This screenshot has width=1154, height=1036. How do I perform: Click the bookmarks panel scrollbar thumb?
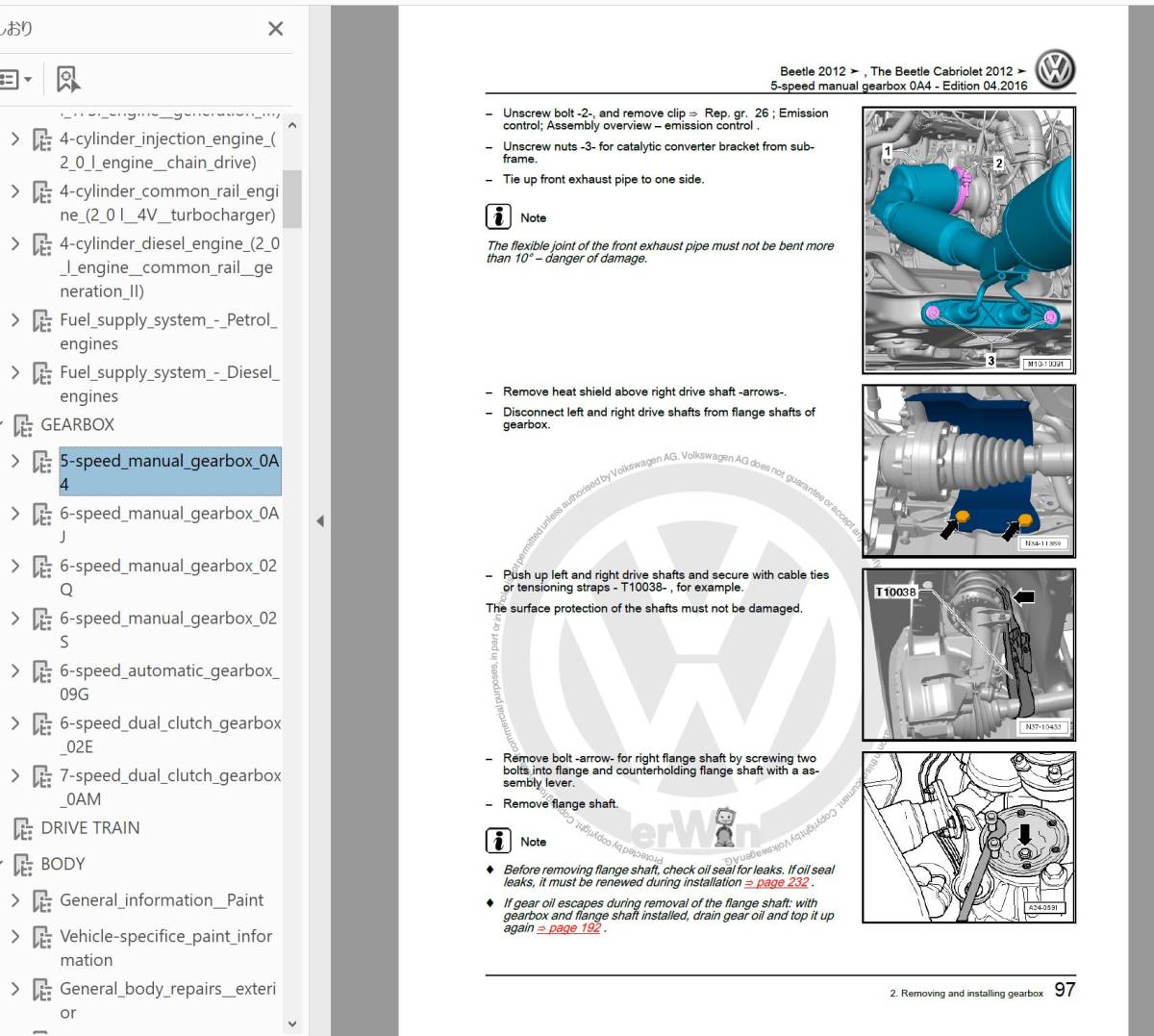292,199
